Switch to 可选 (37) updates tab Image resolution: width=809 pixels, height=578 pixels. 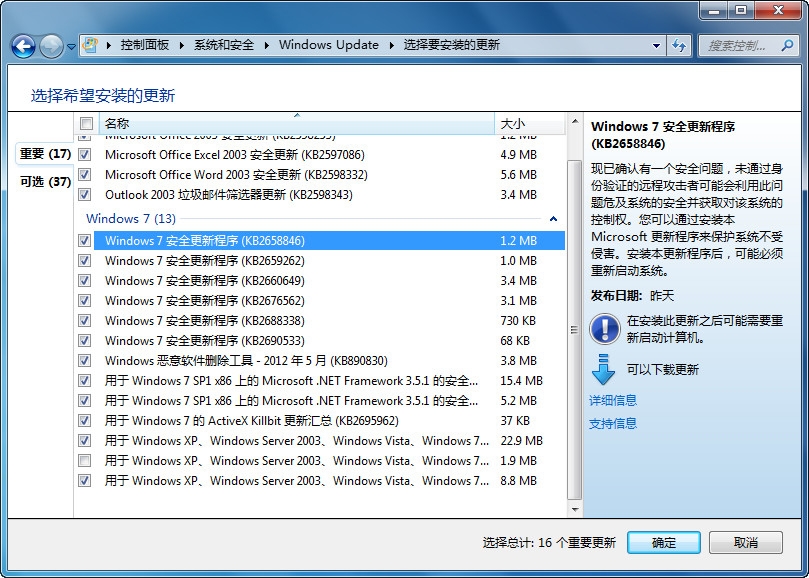tap(45, 181)
